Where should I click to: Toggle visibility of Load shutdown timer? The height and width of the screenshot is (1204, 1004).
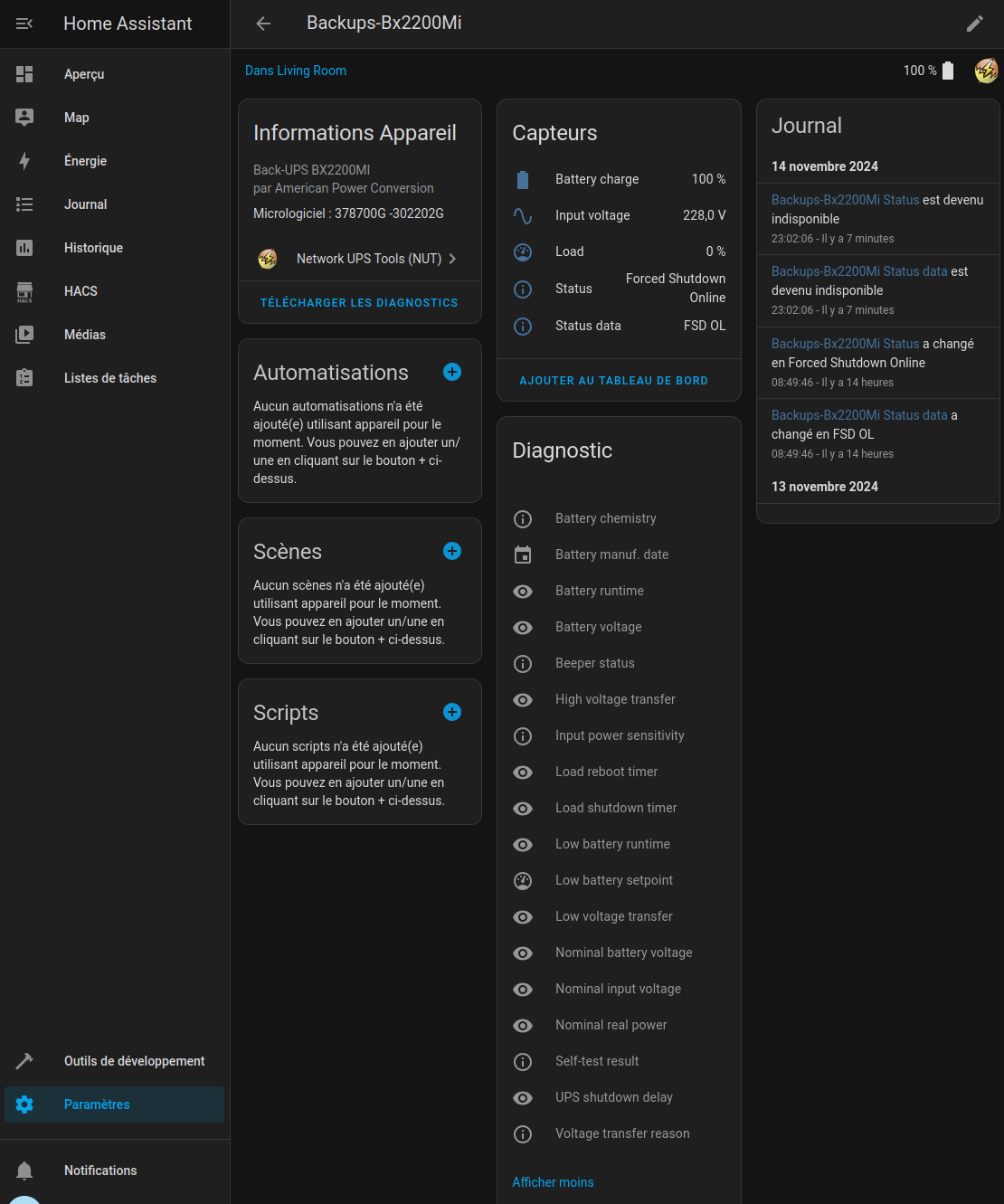(523, 808)
